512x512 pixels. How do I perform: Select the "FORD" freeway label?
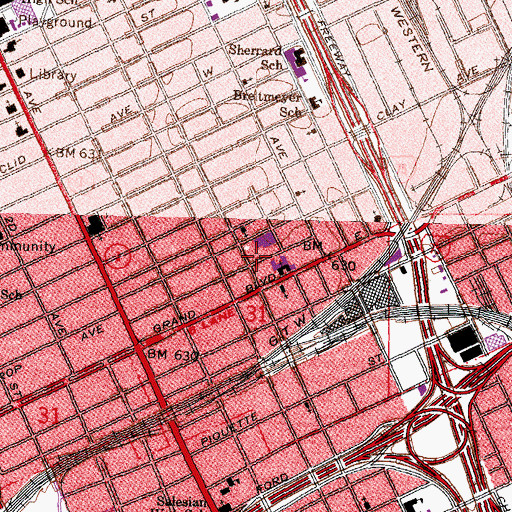tap(273, 483)
